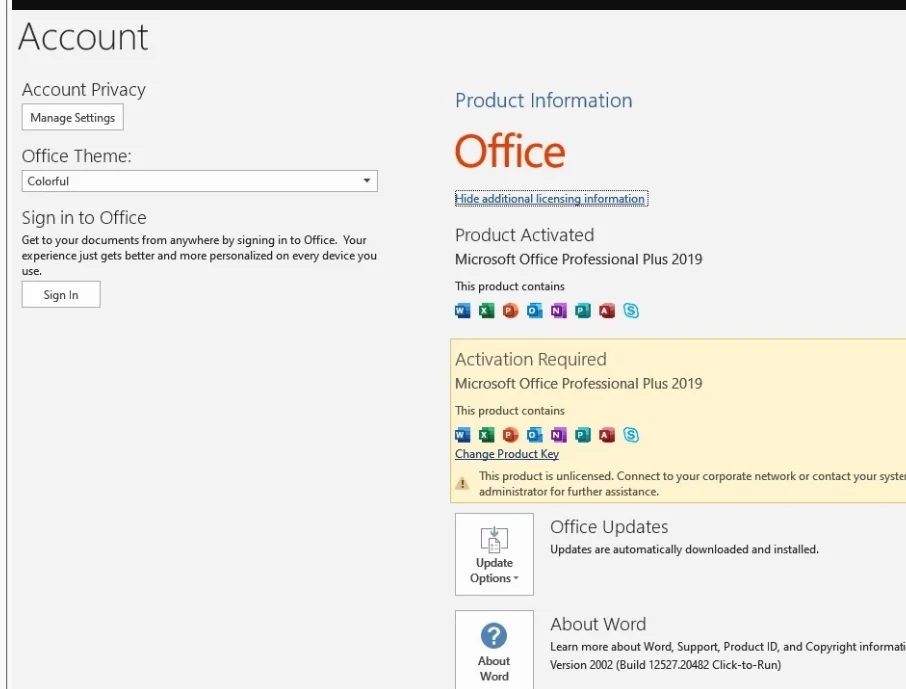The width and height of the screenshot is (906, 689).
Task: Click Outlook icon in Activation Required box
Action: [534, 435]
